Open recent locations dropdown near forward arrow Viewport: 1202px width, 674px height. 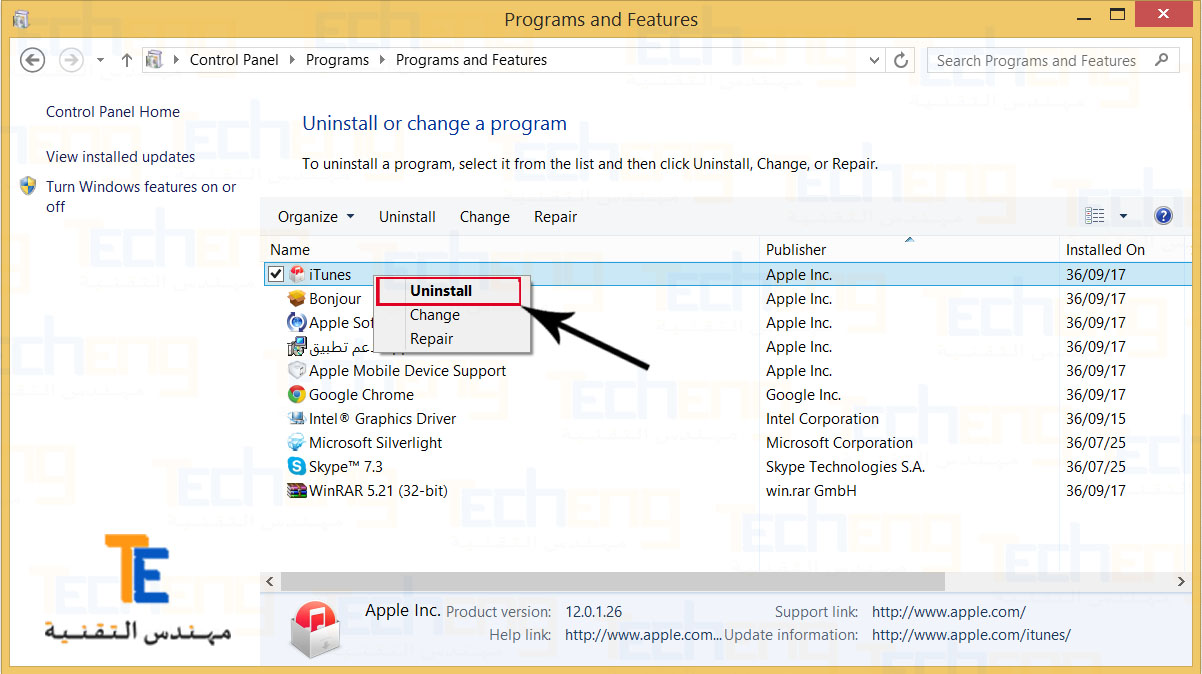101,60
